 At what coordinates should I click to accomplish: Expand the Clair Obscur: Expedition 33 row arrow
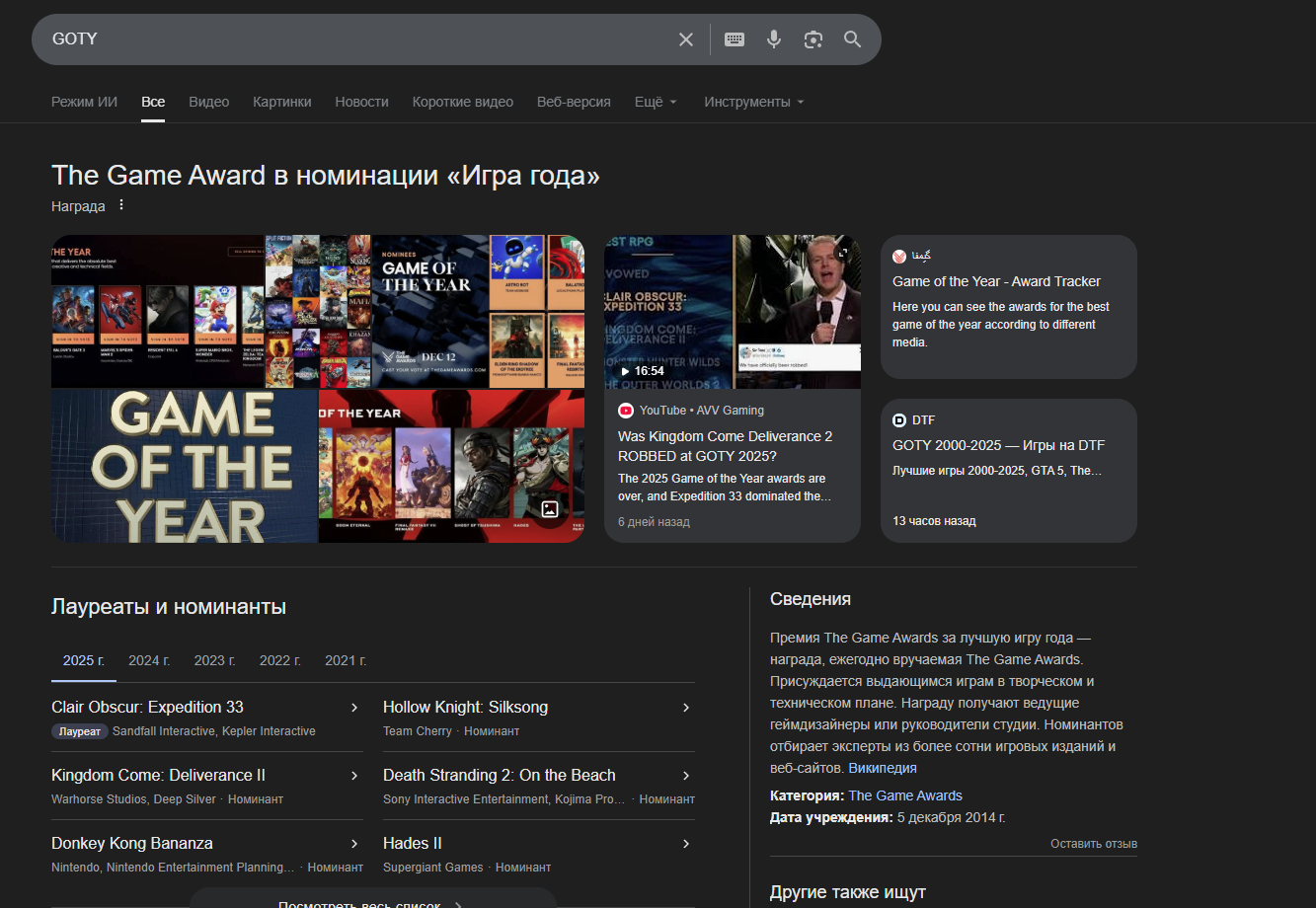[x=354, y=708]
